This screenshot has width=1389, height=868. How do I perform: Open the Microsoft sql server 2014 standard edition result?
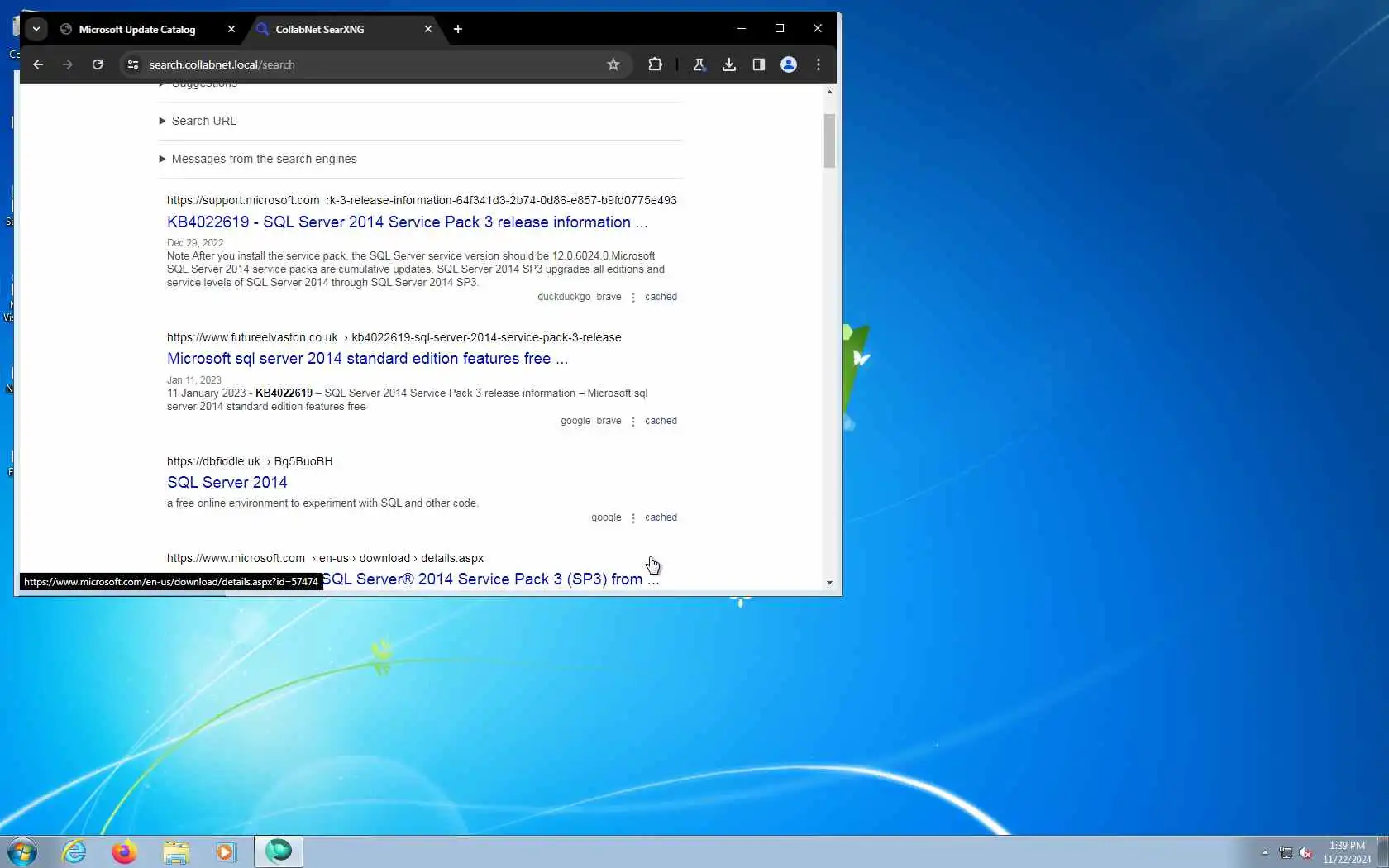367,358
